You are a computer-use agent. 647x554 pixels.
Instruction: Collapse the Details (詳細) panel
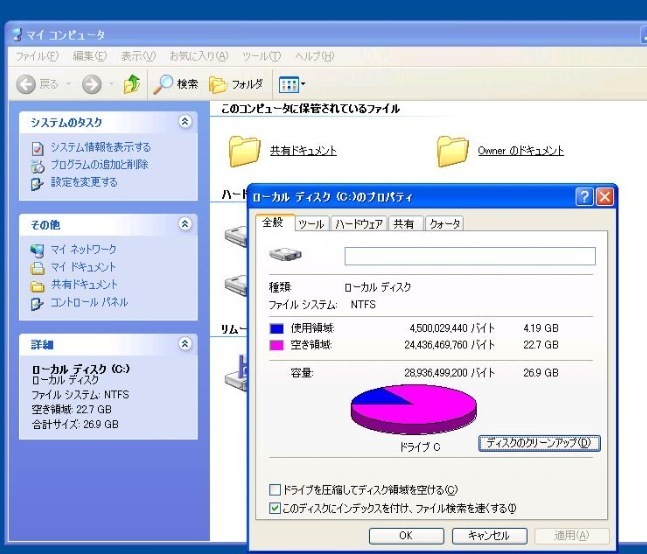point(184,344)
